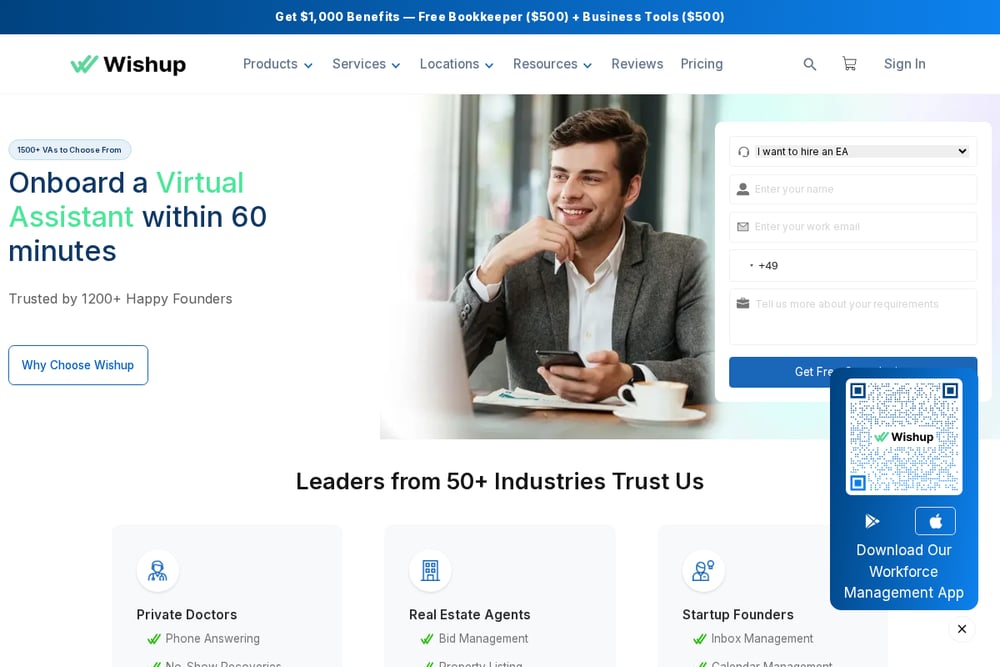Click the Sign In link
This screenshot has width=1000, height=667.
pos(904,64)
